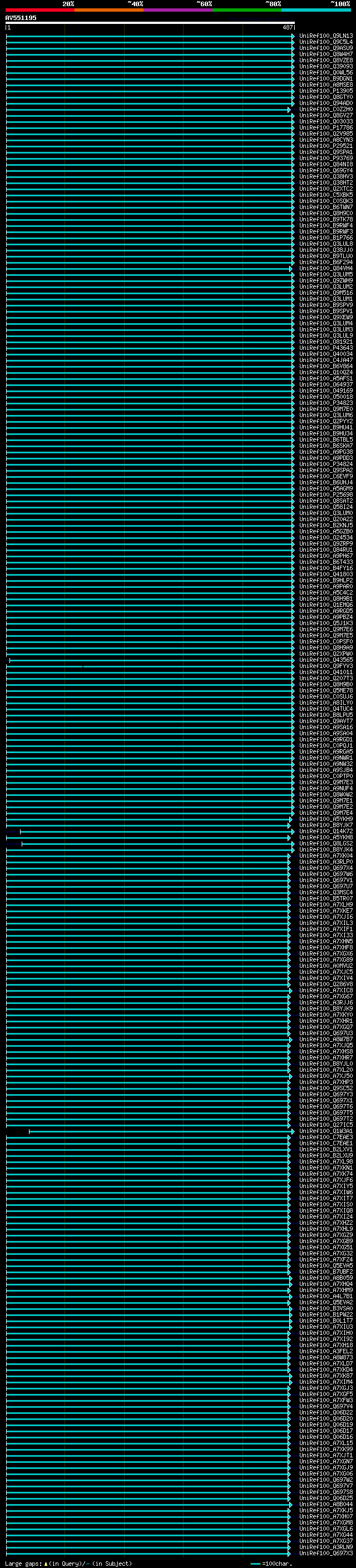Select hit label UniRef100_B6T433
The height and width of the screenshot is (1568, 356).
pyautogui.click(x=325, y=562)
